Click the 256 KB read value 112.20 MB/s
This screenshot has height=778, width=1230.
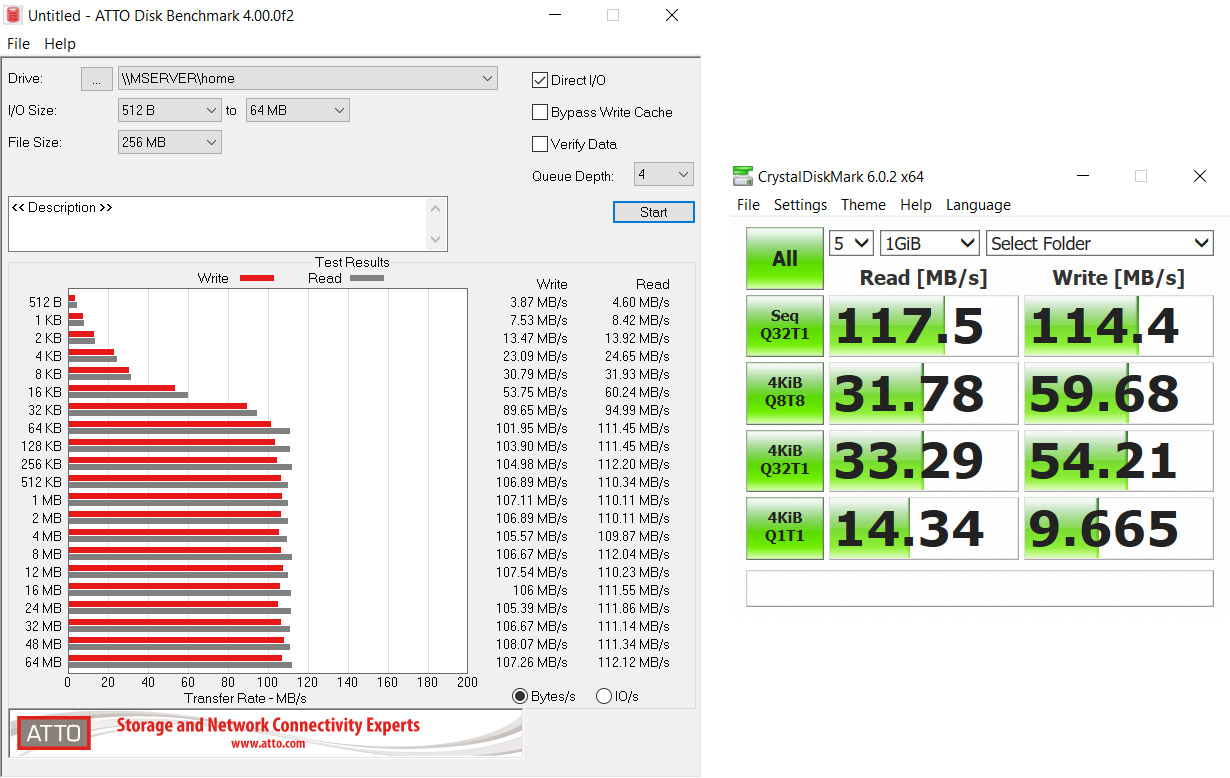(x=634, y=464)
